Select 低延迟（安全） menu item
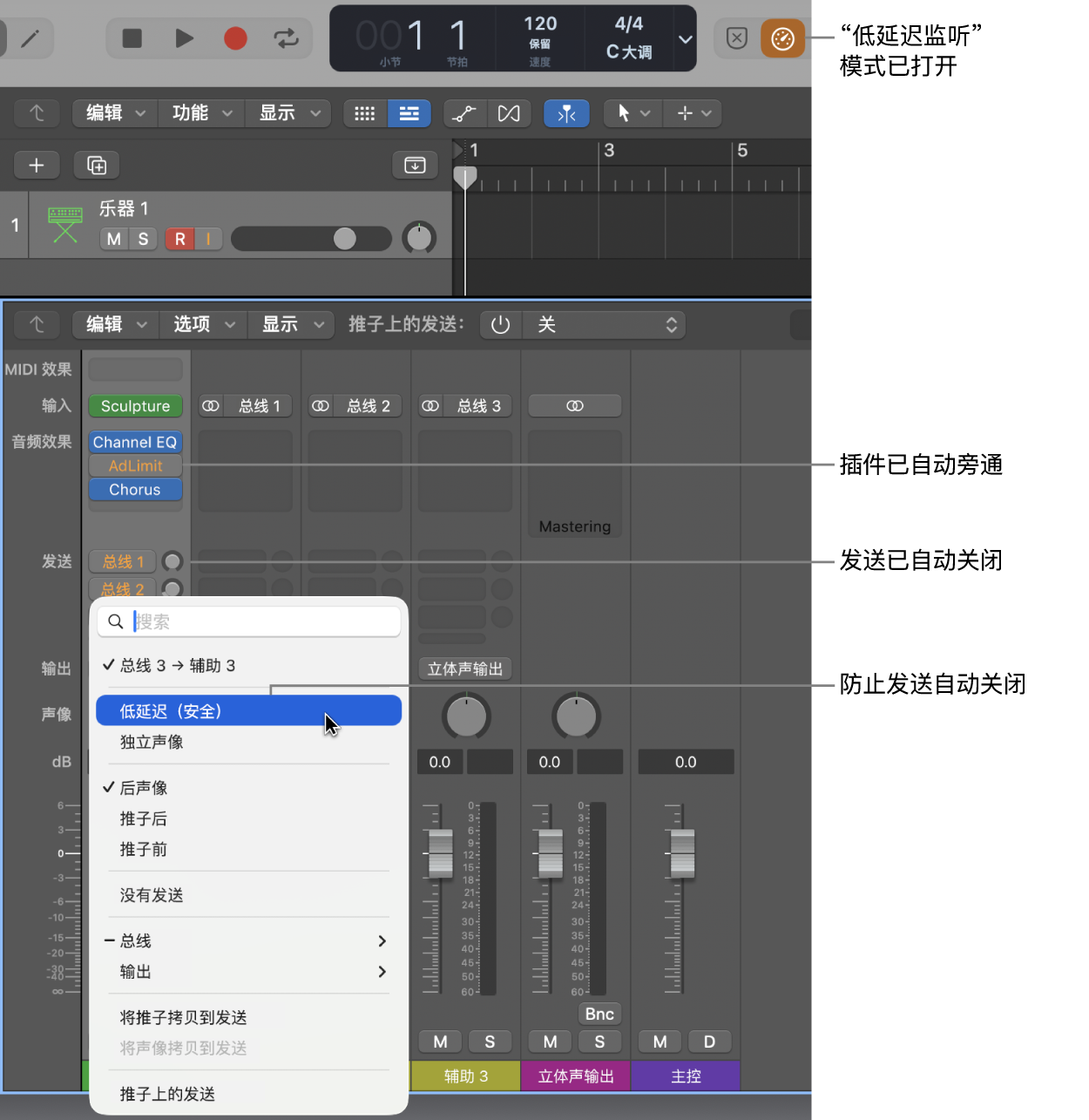Screen dimensions: 1089x1120 (248, 711)
